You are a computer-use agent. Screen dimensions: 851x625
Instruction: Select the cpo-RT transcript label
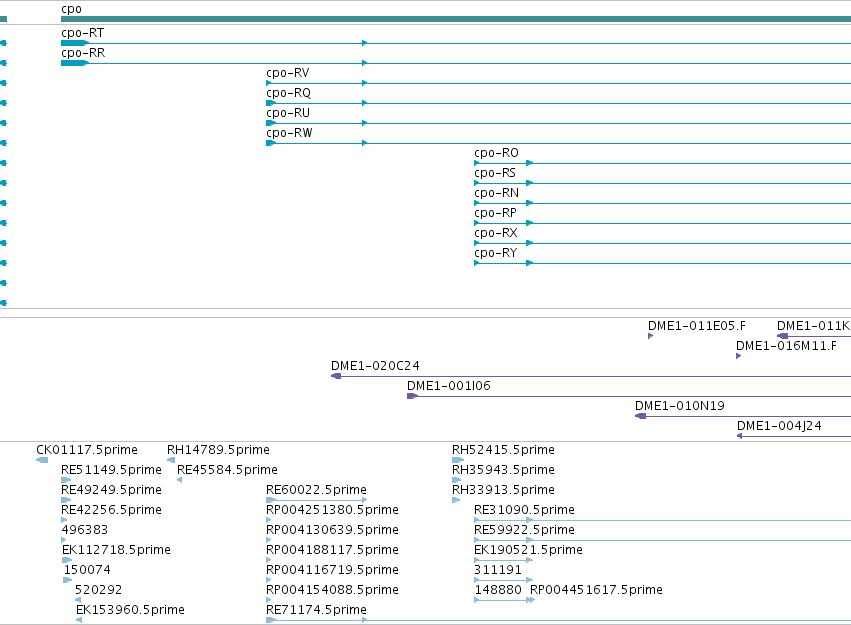[x=82, y=33]
